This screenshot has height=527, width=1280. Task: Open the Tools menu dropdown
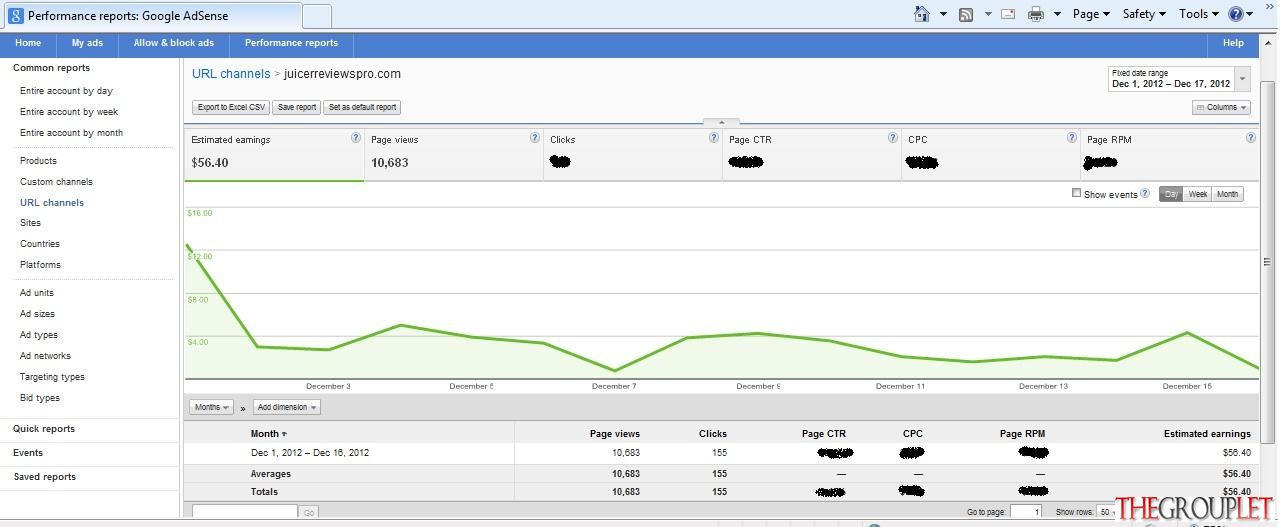tap(1199, 14)
